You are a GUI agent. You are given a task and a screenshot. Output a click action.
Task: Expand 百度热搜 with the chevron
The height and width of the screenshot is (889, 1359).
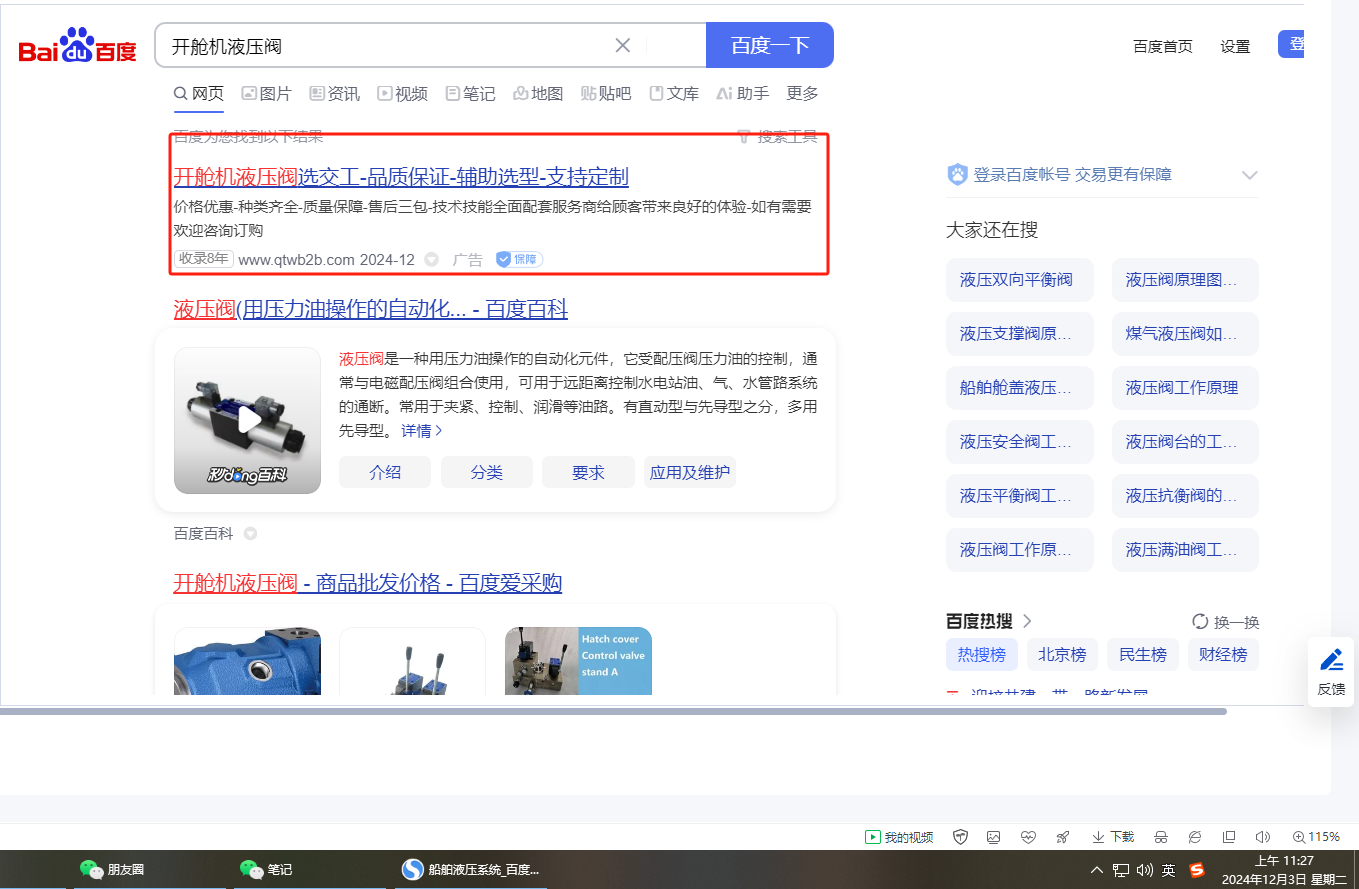coord(1027,621)
